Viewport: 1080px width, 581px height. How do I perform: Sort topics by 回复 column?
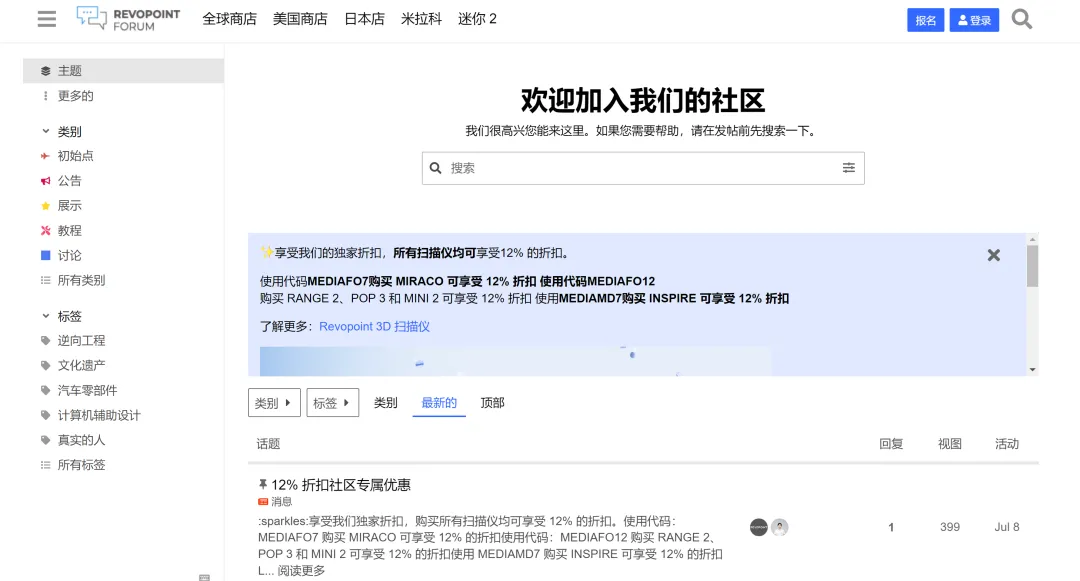point(891,444)
